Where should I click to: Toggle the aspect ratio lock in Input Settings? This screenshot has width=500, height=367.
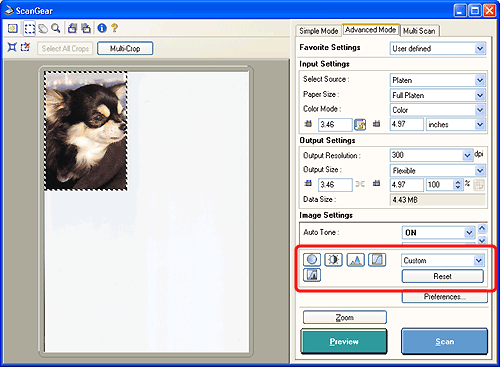point(360,124)
